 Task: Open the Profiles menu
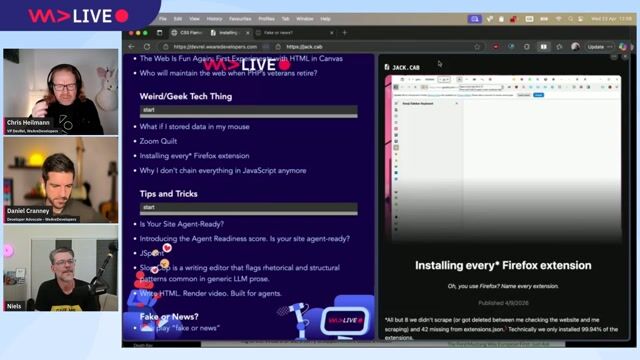[x=267, y=19]
